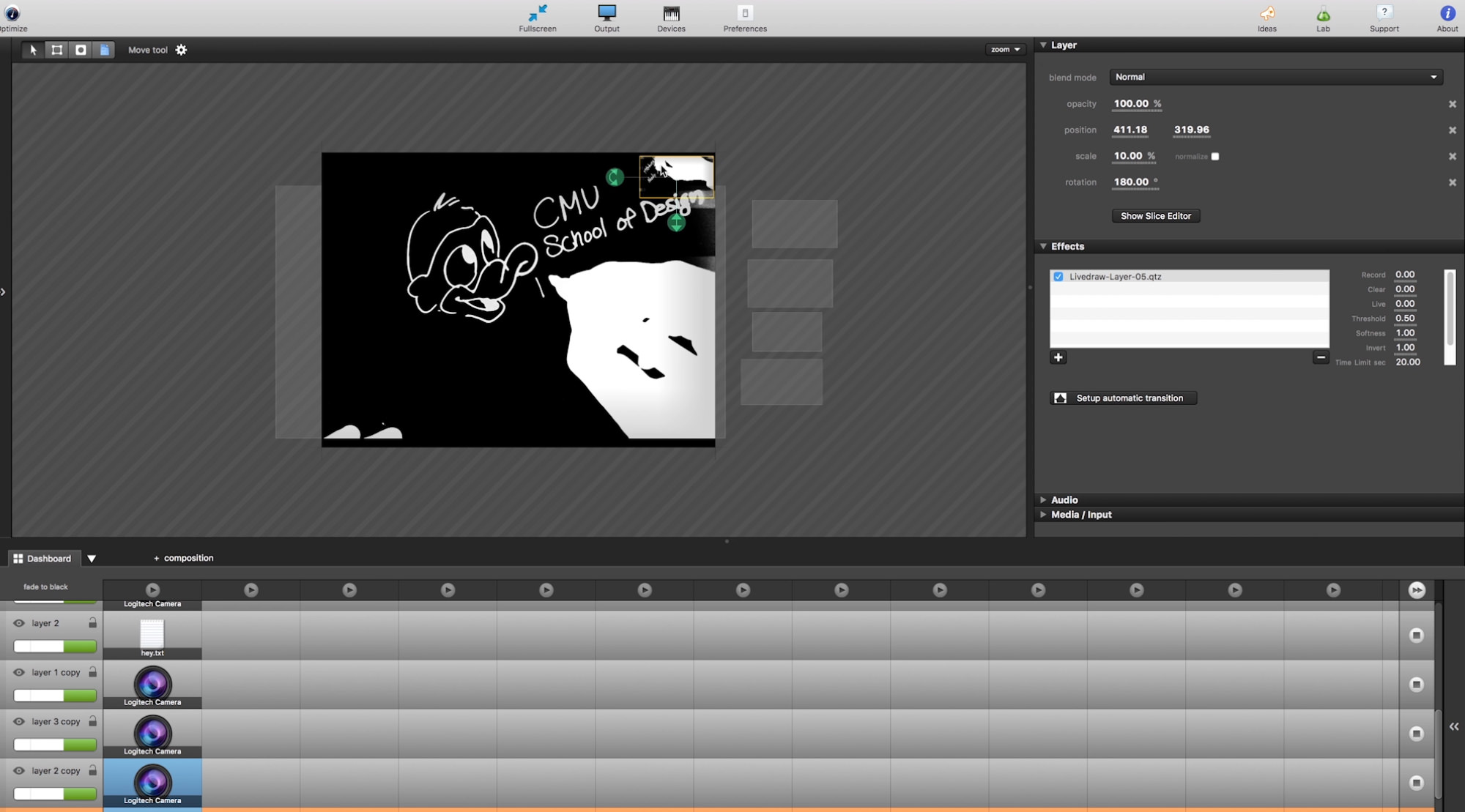
Task: Open the Devices toolbar icon
Action: click(671, 18)
